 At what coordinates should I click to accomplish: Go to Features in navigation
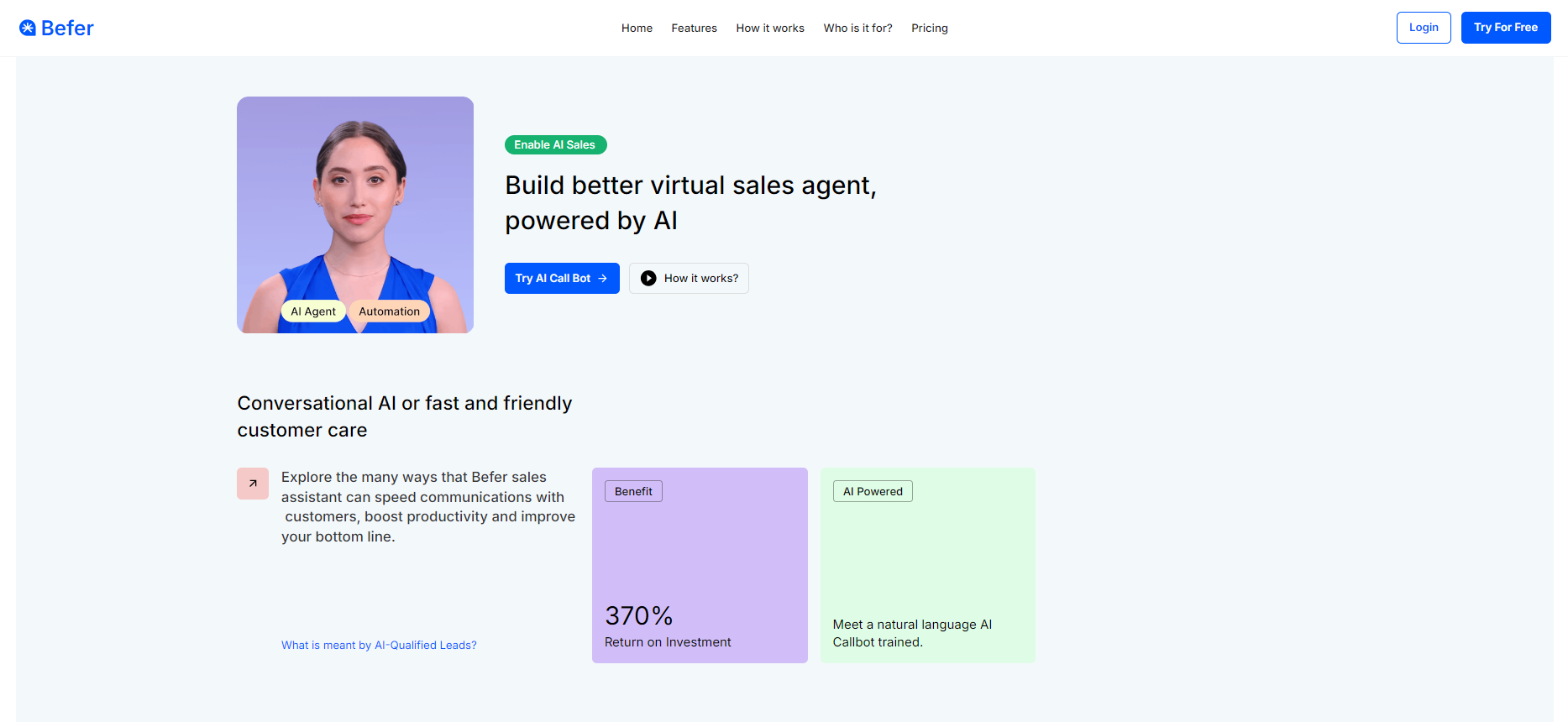click(x=694, y=28)
